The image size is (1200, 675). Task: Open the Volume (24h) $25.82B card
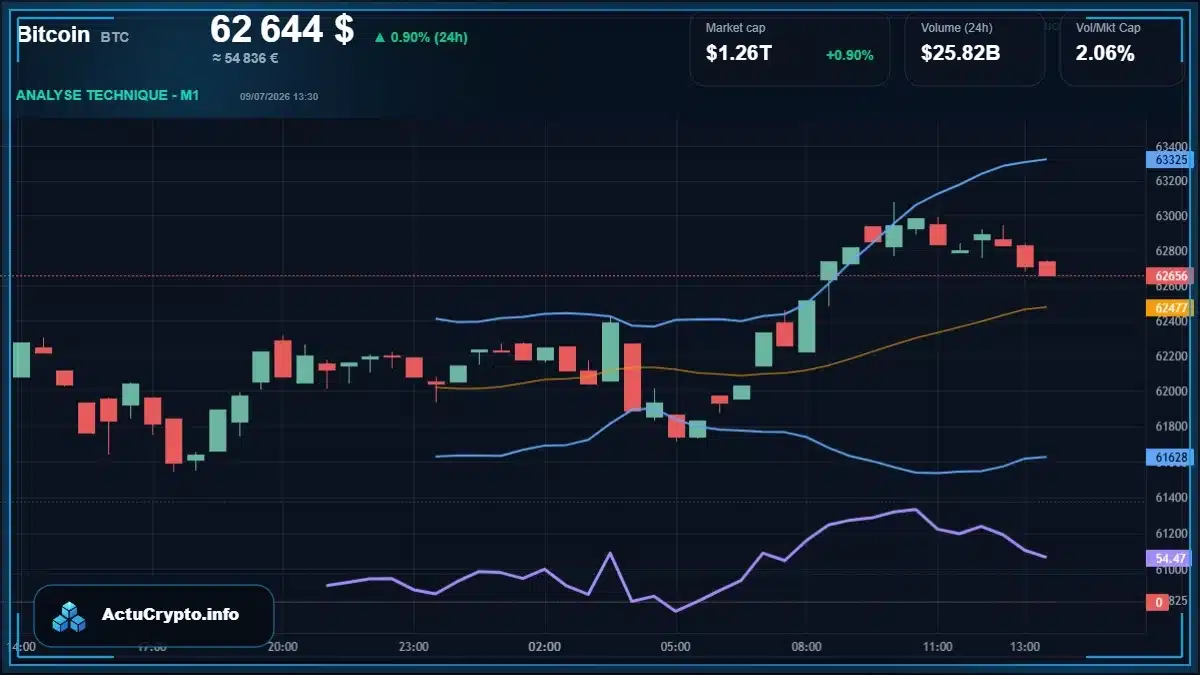tap(974, 48)
